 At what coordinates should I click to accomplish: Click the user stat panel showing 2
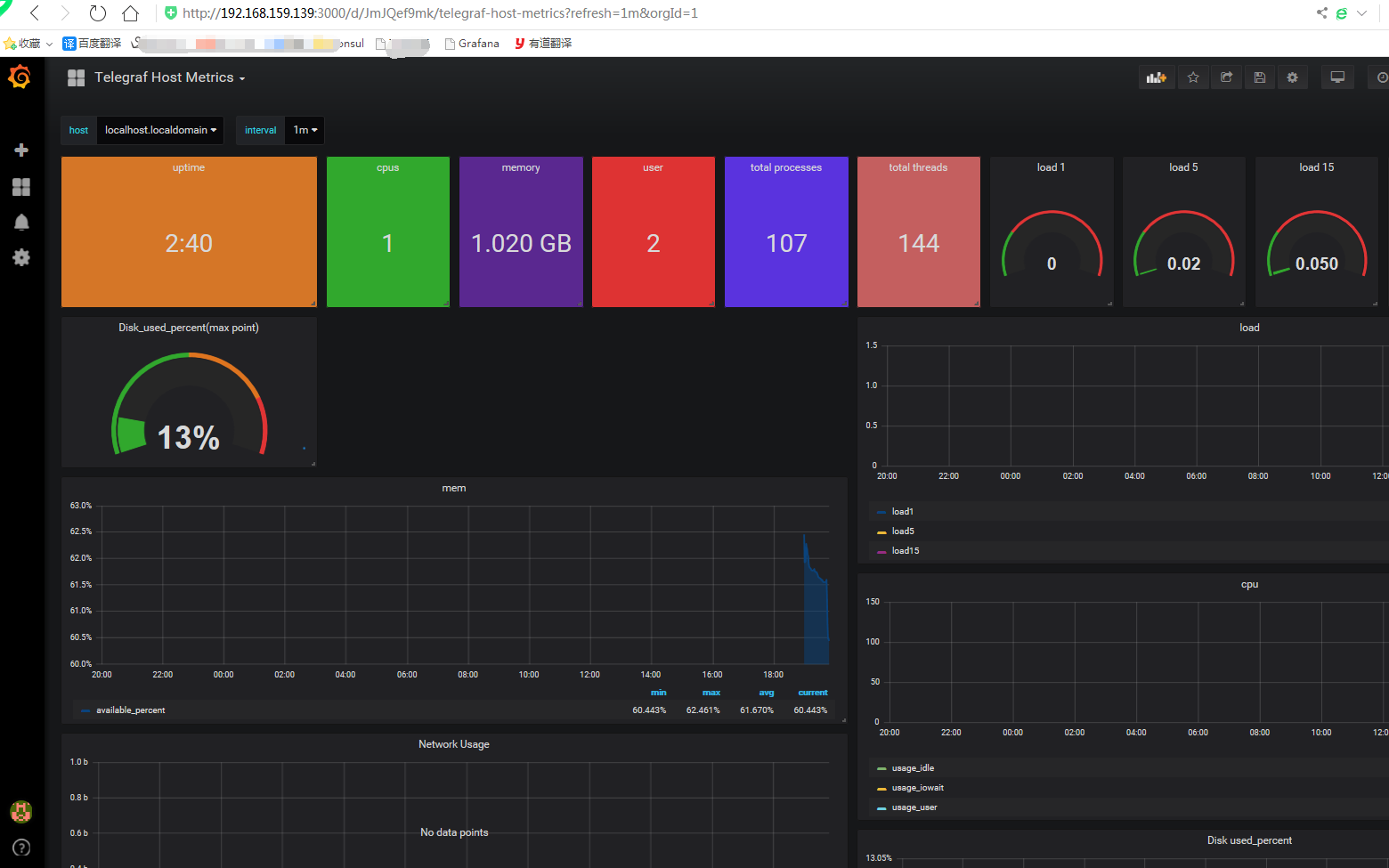(654, 232)
